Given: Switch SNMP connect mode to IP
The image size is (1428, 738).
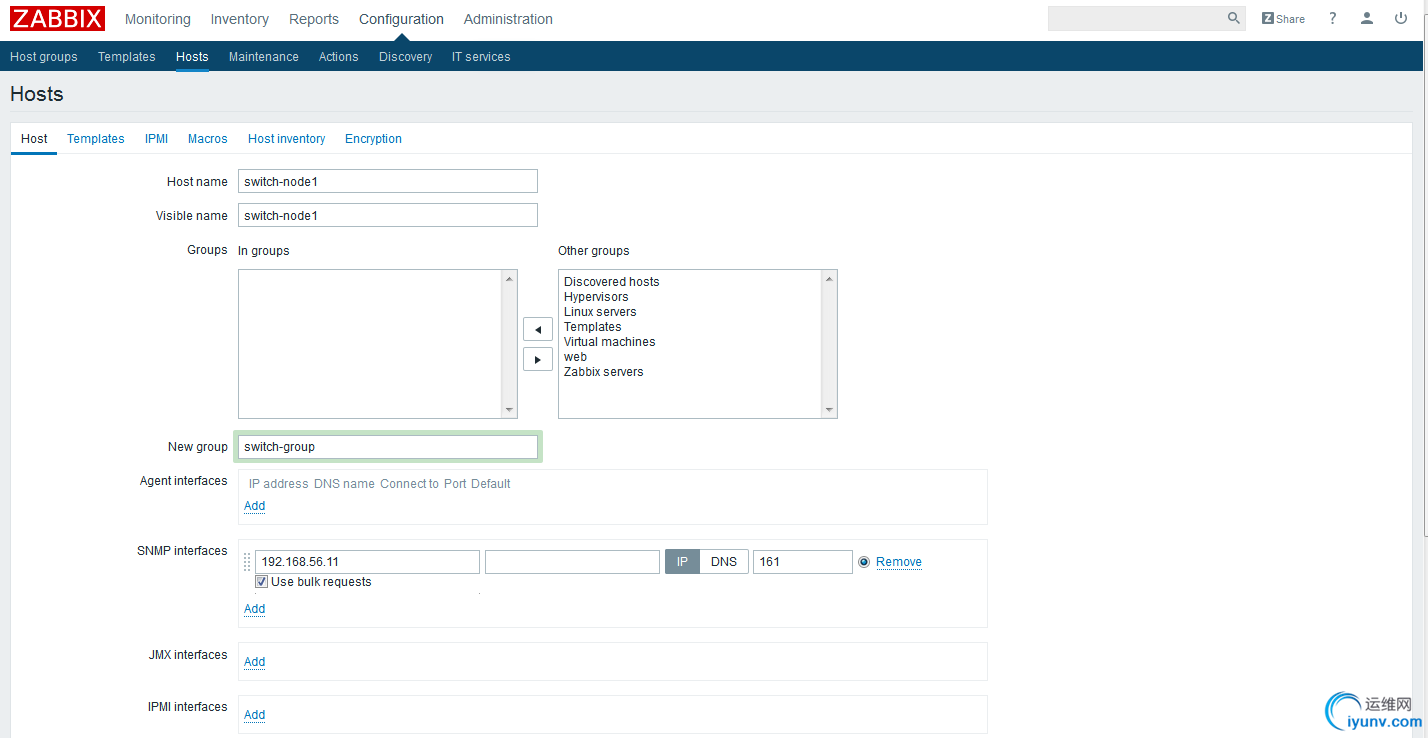Looking at the screenshot, I should pos(682,562).
